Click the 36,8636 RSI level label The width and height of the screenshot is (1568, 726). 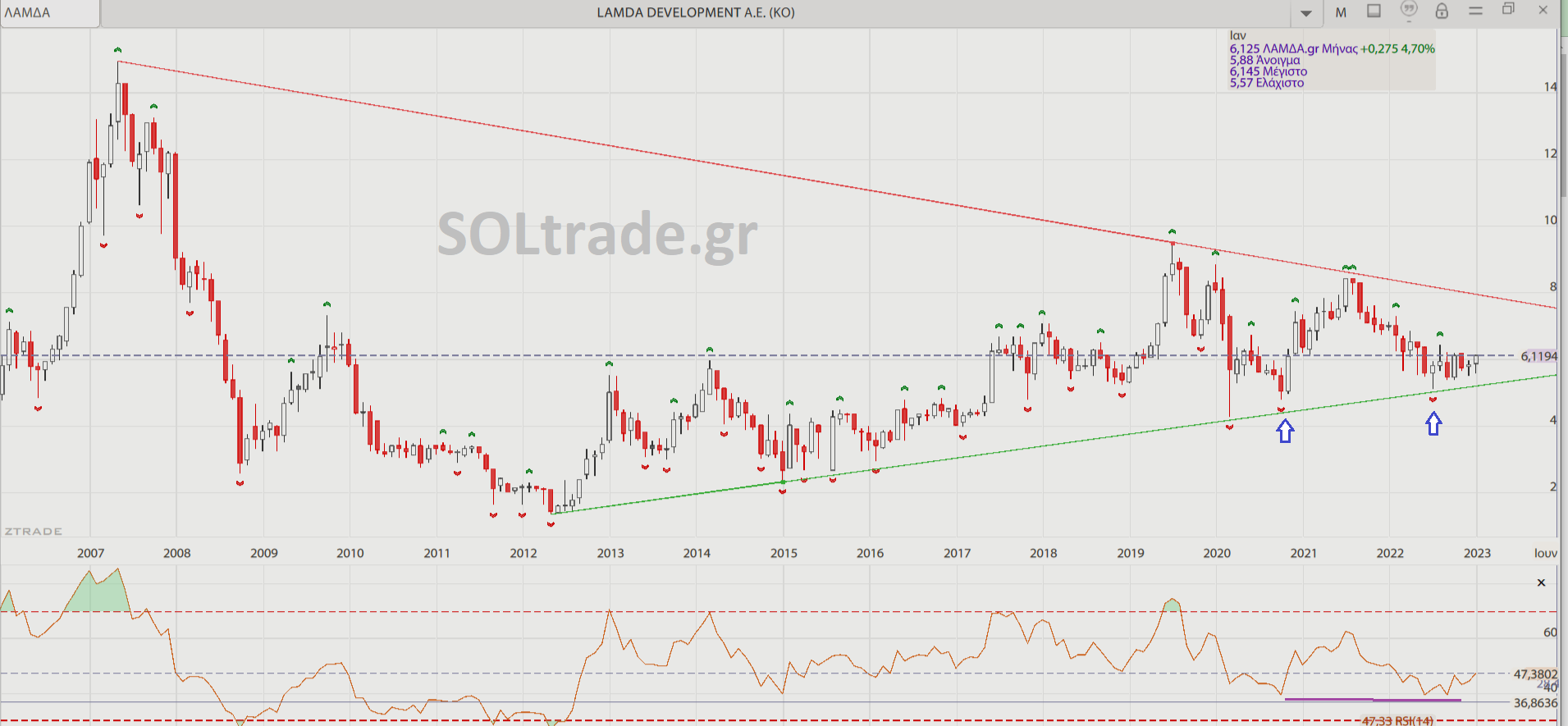pyautogui.click(x=1535, y=703)
